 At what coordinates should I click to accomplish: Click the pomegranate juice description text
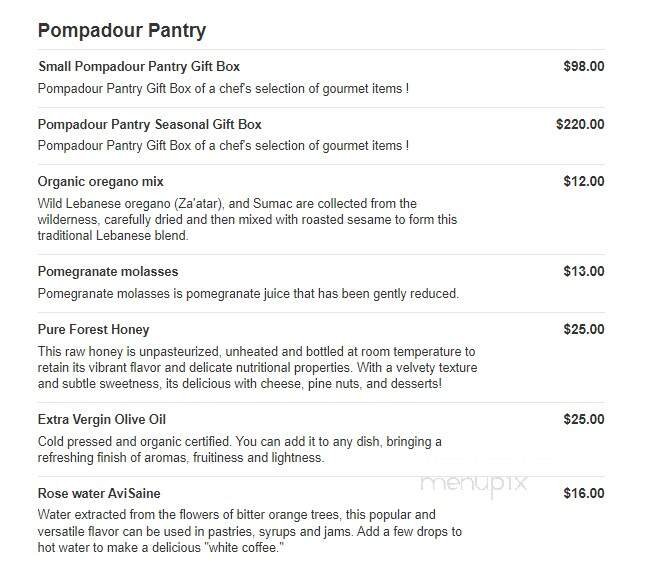click(247, 293)
